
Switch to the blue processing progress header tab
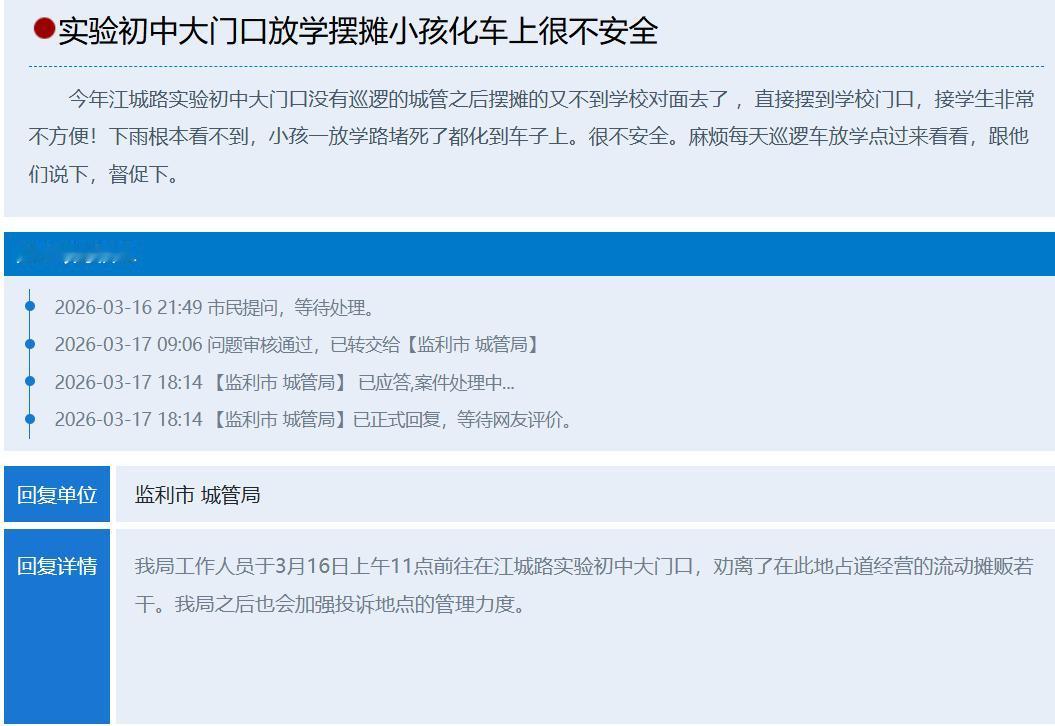(x=527, y=252)
